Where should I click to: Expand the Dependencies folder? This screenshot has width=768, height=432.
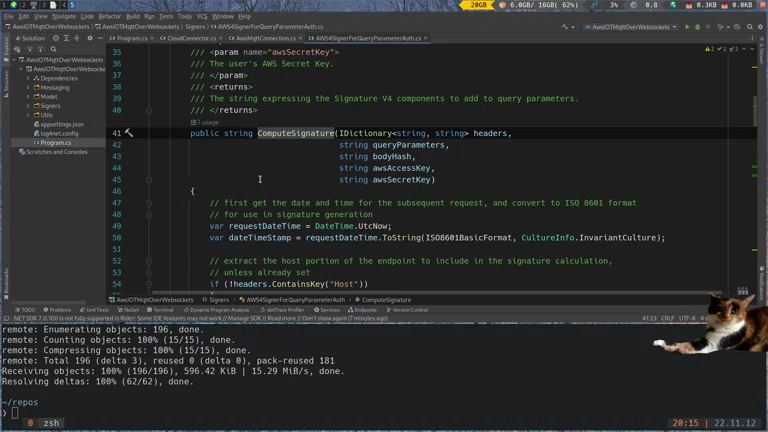pos(28,78)
